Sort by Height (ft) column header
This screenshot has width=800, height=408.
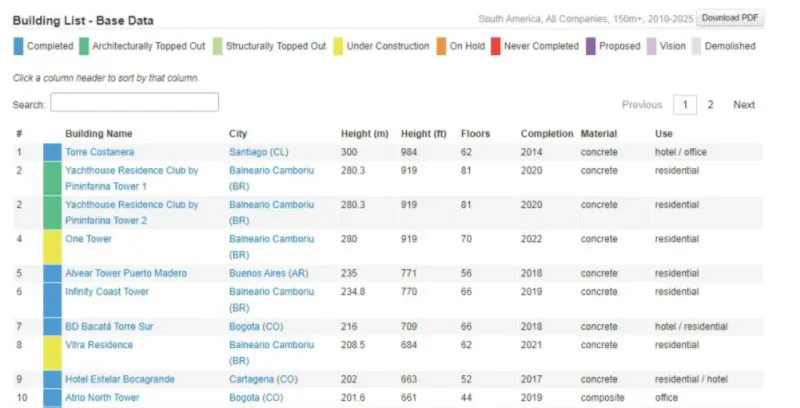click(423, 134)
